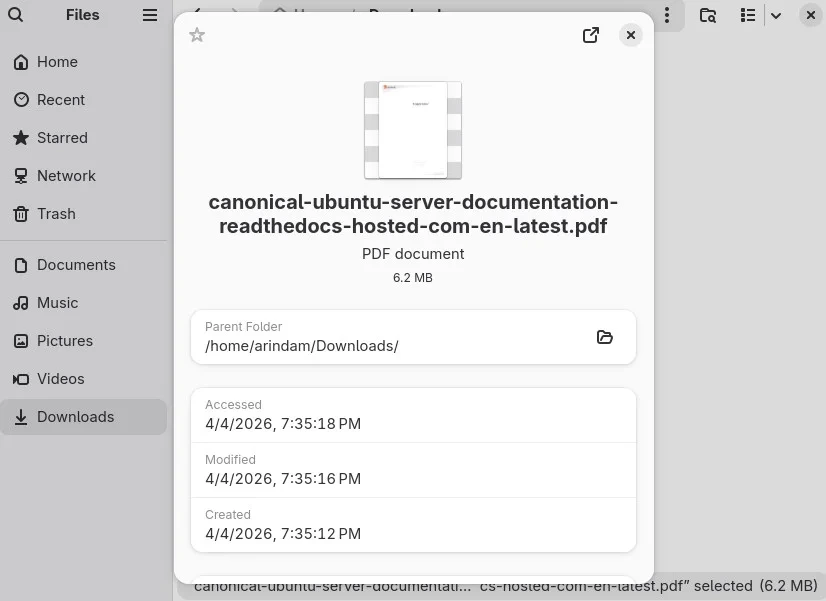Open Recent files location
The image size is (826, 601).
pyautogui.click(x=60, y=100)
